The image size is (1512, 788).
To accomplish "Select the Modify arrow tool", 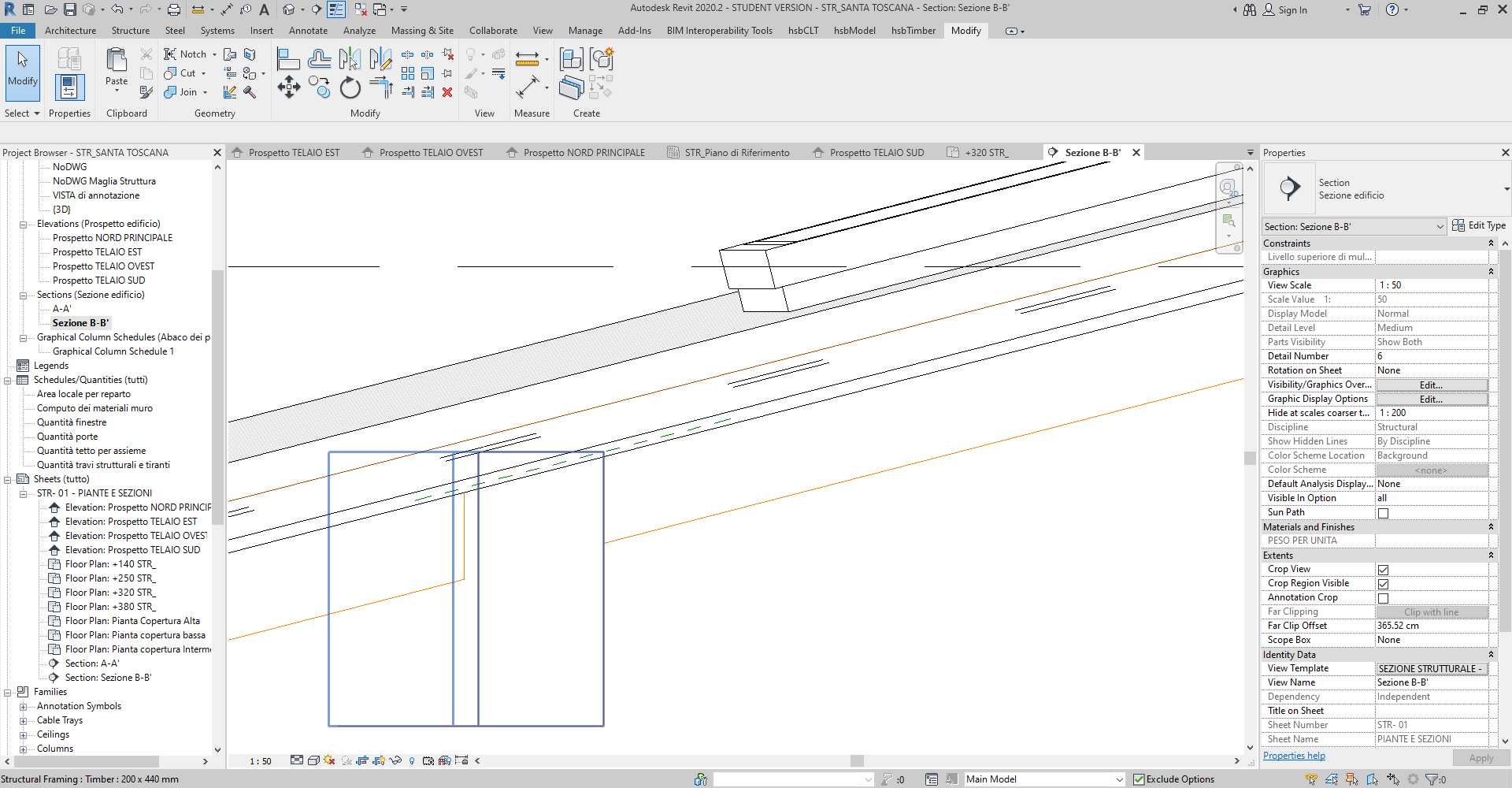I will [x=21, y=71].
